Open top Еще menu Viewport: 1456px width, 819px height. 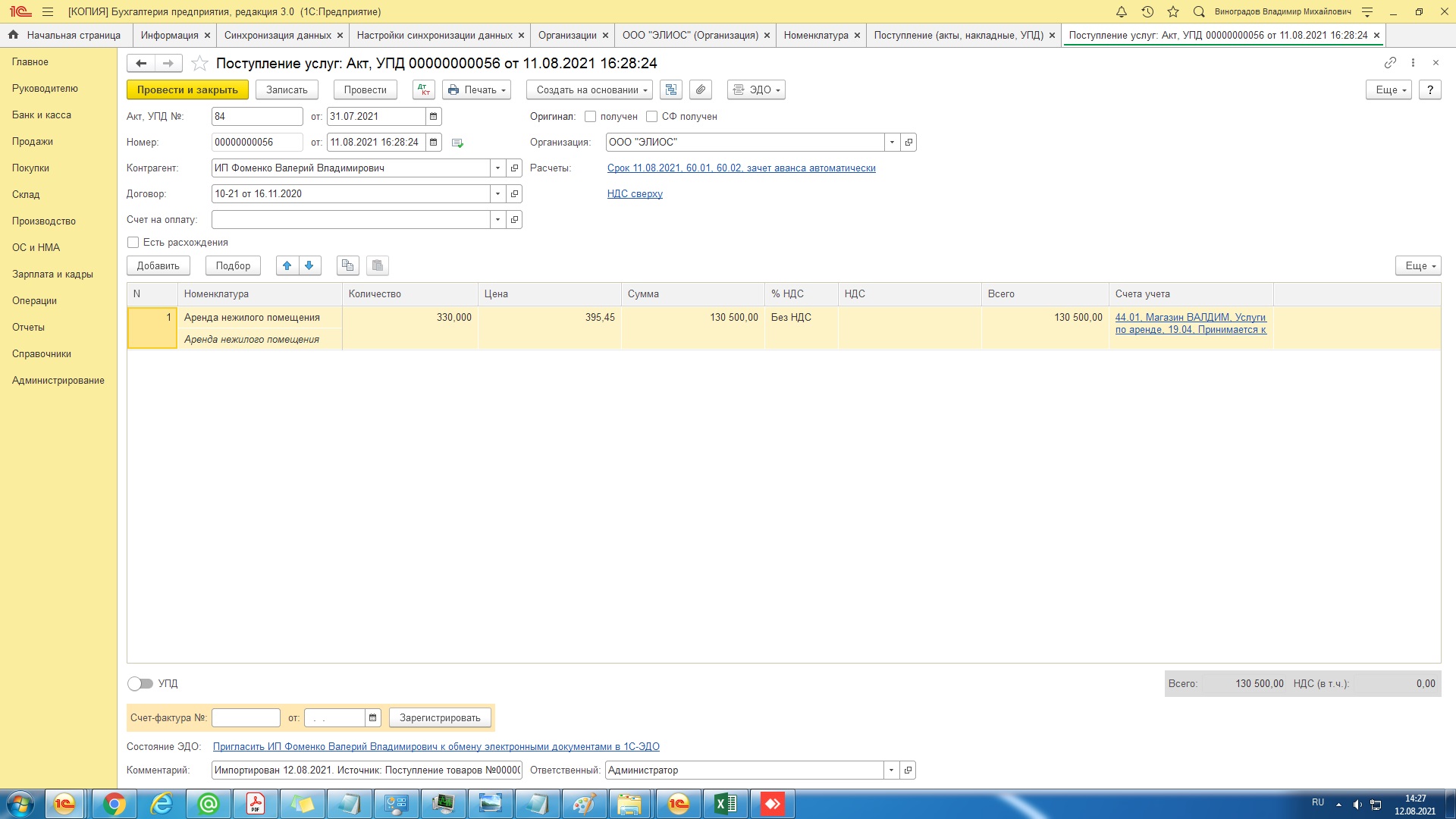(1389, 90)
